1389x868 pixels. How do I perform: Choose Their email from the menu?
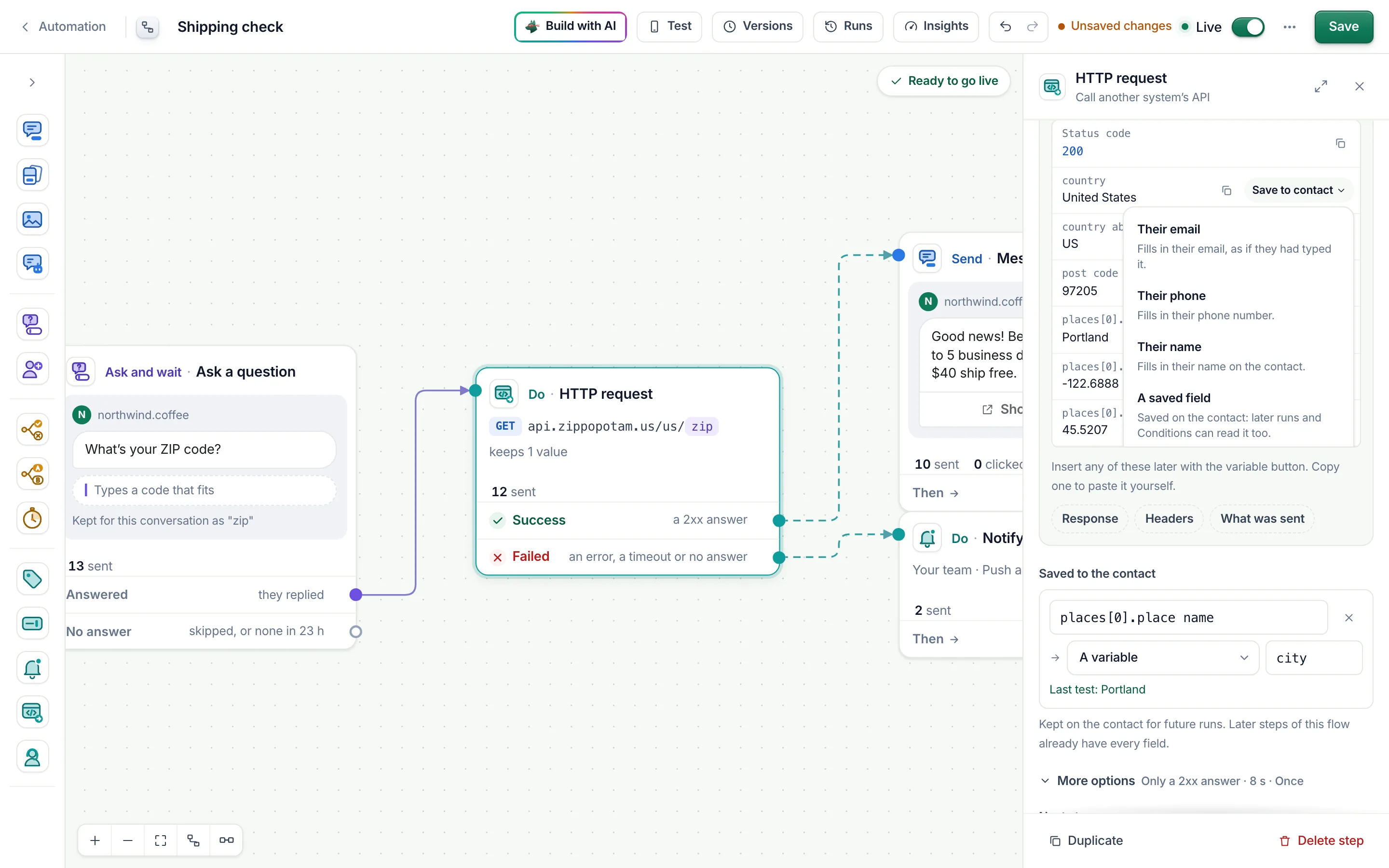click(x=1238, y=246)
